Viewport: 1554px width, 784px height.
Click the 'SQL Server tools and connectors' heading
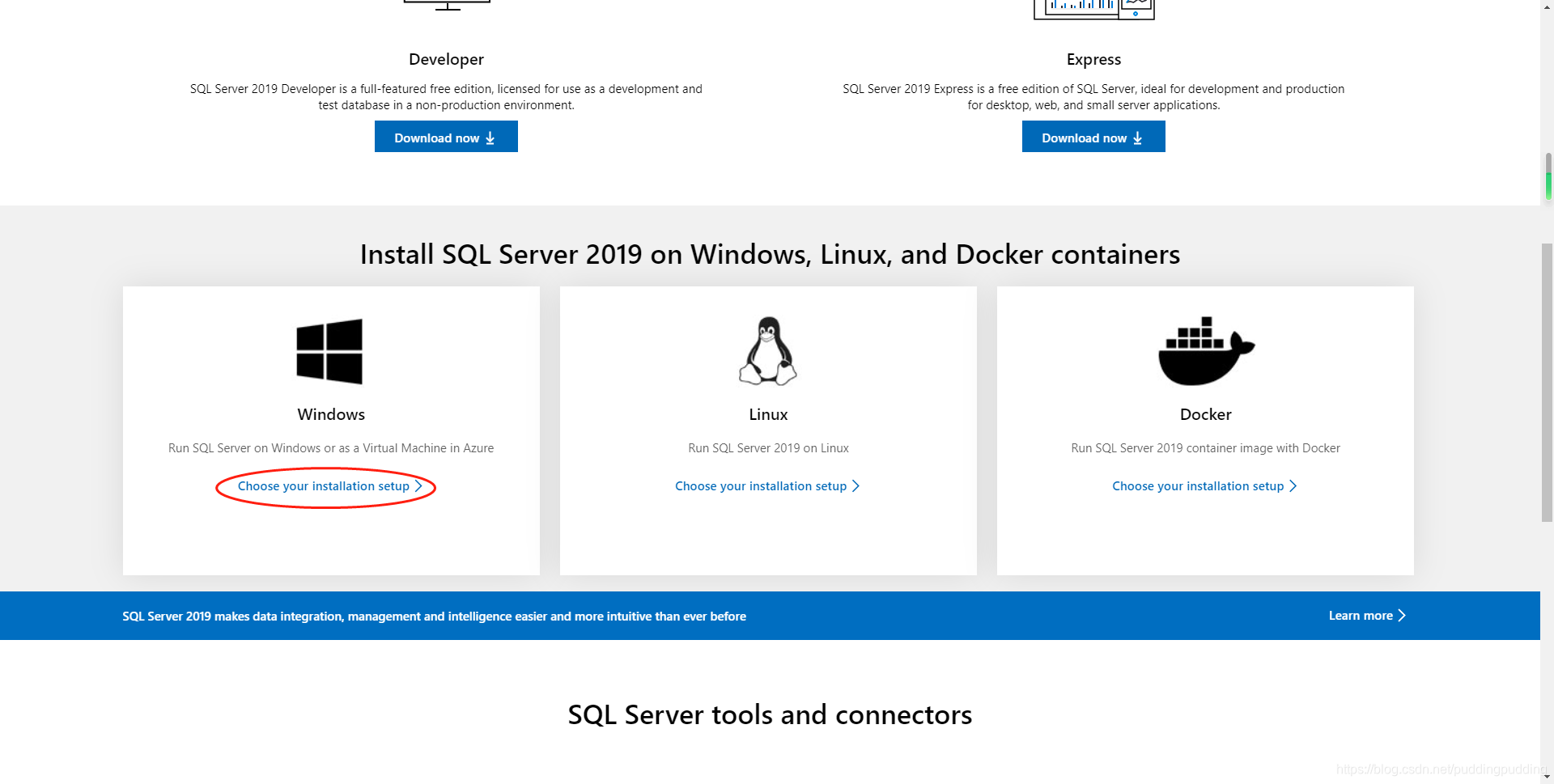(x=770, y=715)
